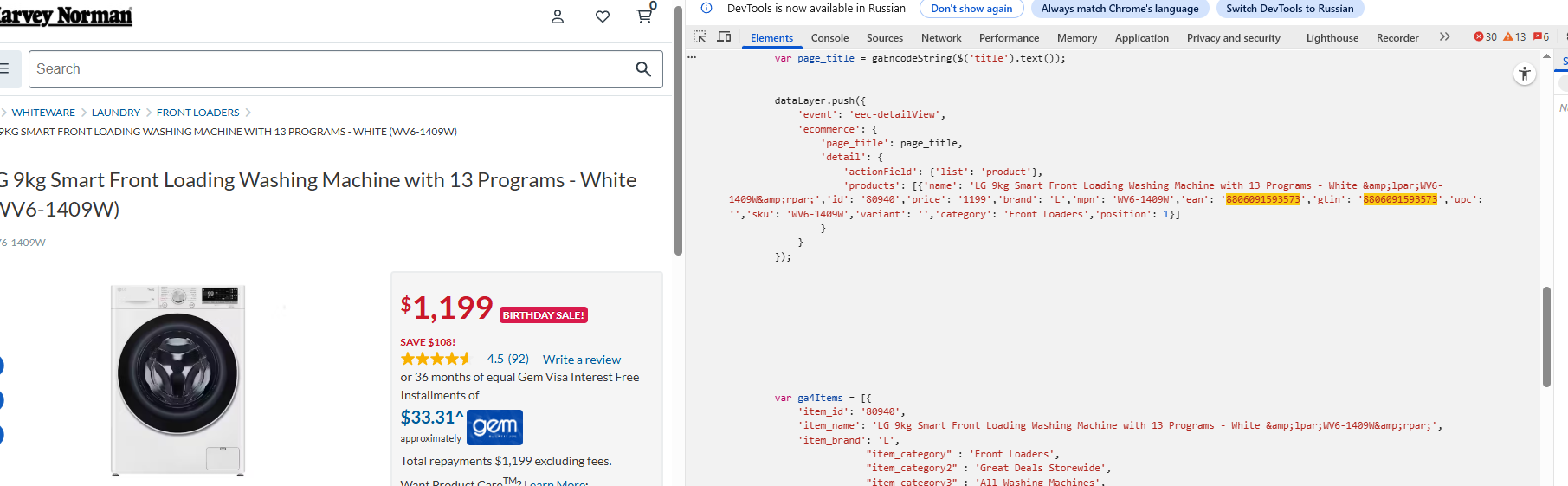1568x486 pixels.
Task: Click the "item_category" : 'Front Loaders' line
Action: point(963,455)
